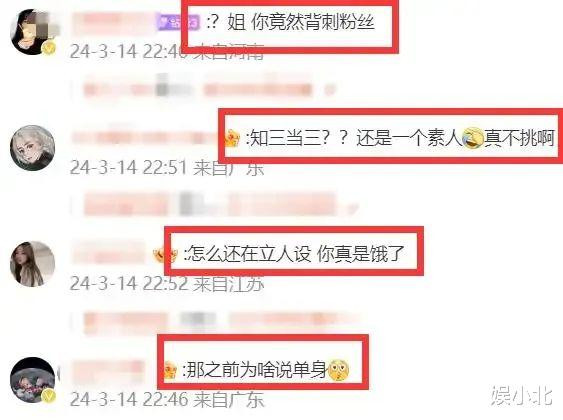Select comment 姐 你竟然背刺粉丝
The width and height of the screenshot is (563, 420).
(x=301, y=22)
